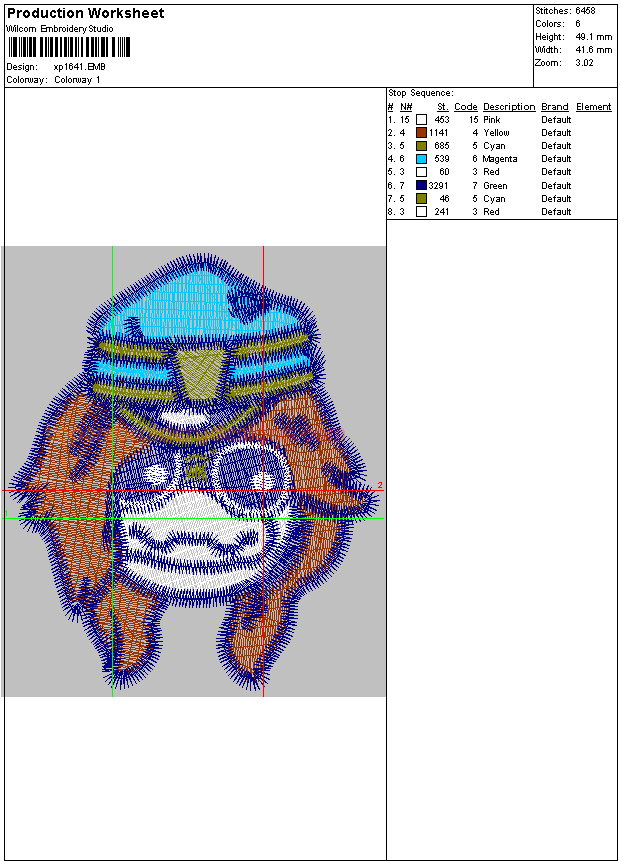
Task: Click the 'Green' description in row 6
Action: [495, 186]
